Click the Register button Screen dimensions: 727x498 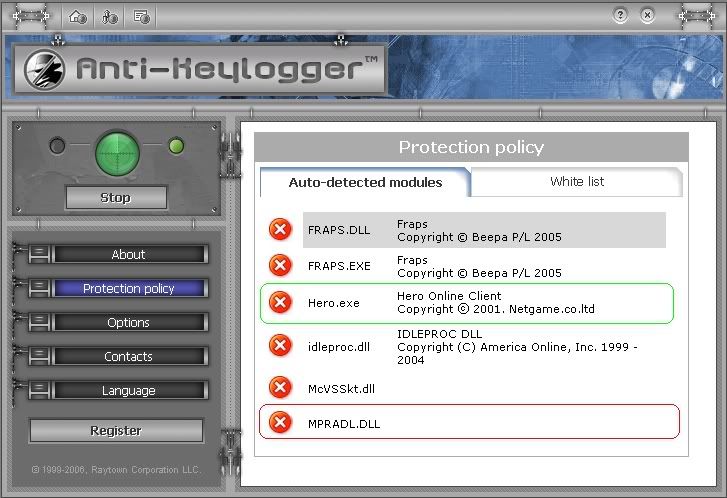(x=116, y=431)
